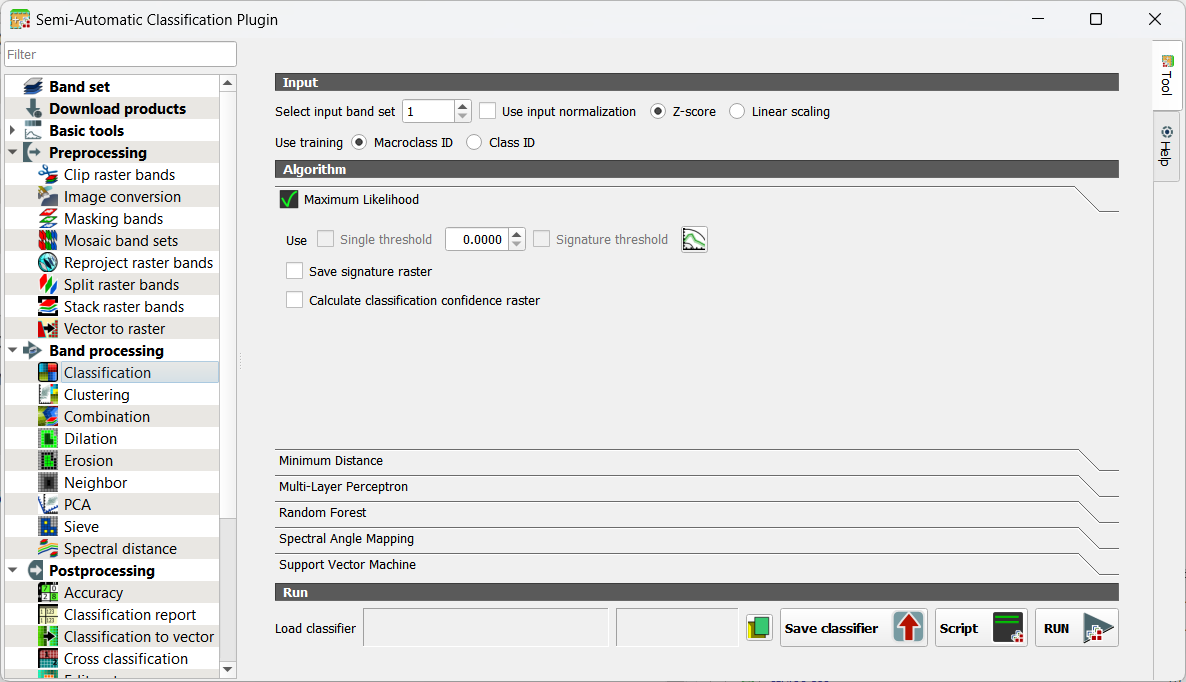Expand the Random Forest algorithm section
This screenshot has height=682, width=1186.
click(x=323, y=513)
